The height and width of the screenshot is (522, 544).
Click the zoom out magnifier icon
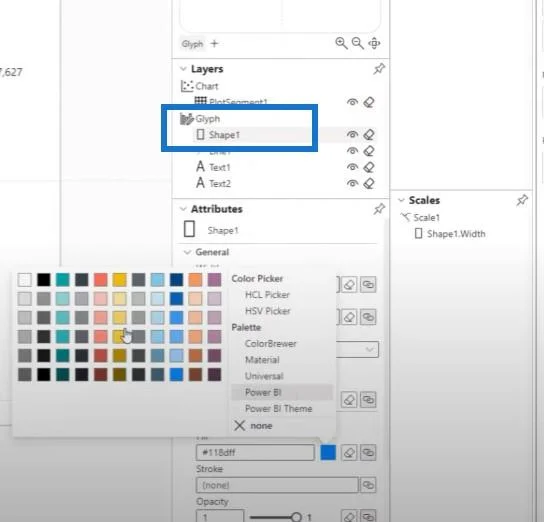coord(357,43)
